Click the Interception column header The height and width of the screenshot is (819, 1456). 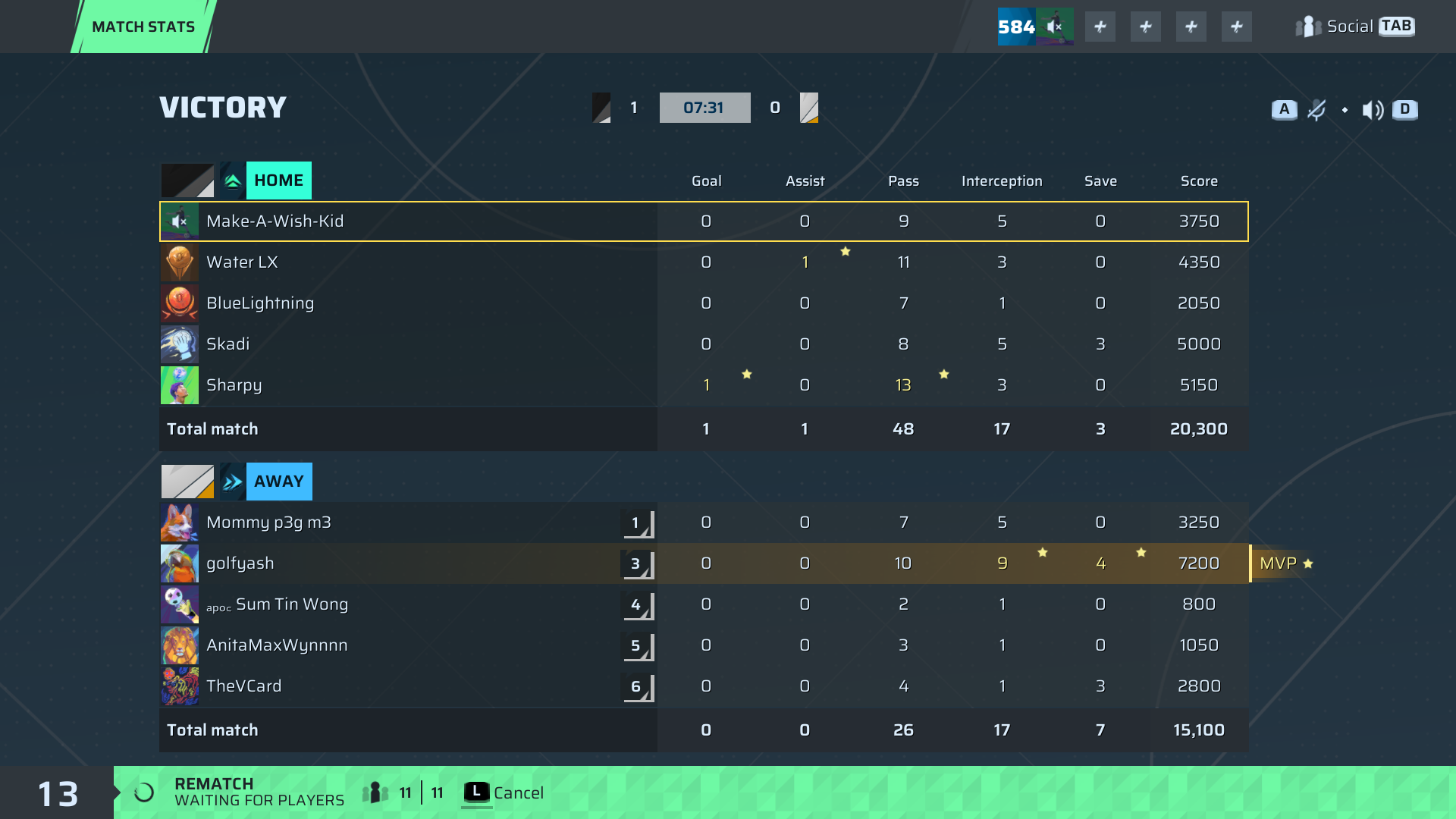pos(1002,181)
